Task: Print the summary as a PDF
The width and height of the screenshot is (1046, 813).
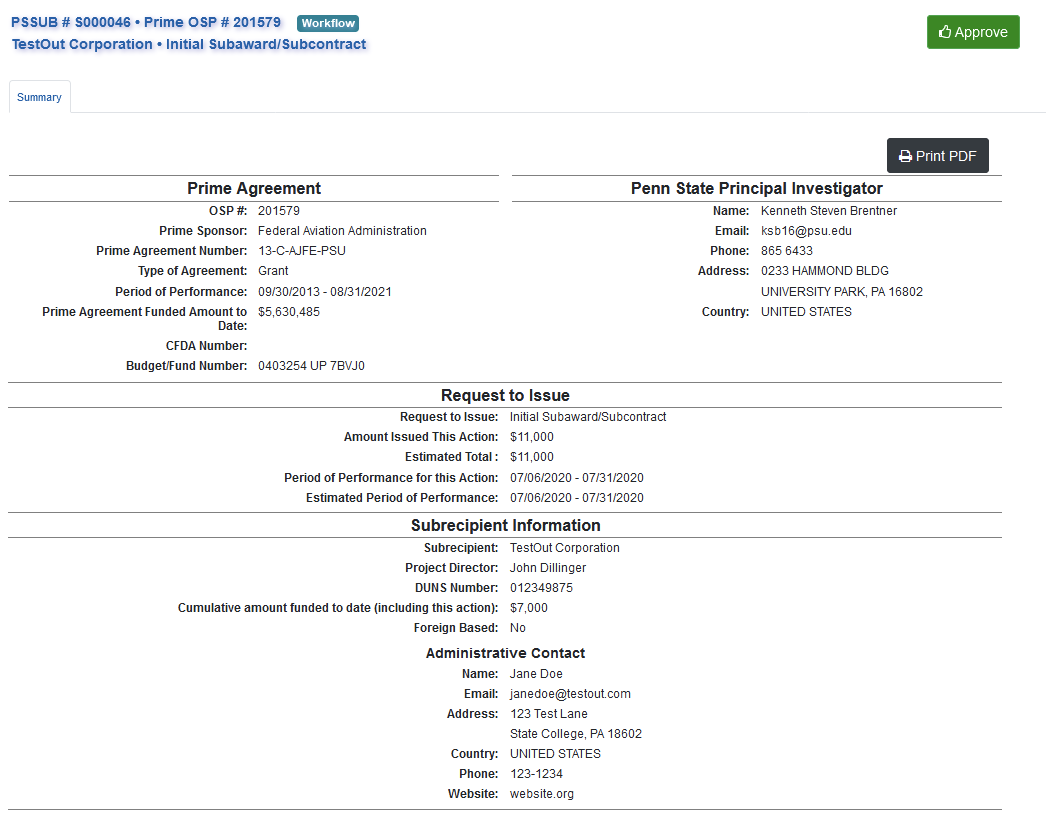Action: [x=937, y=155]
